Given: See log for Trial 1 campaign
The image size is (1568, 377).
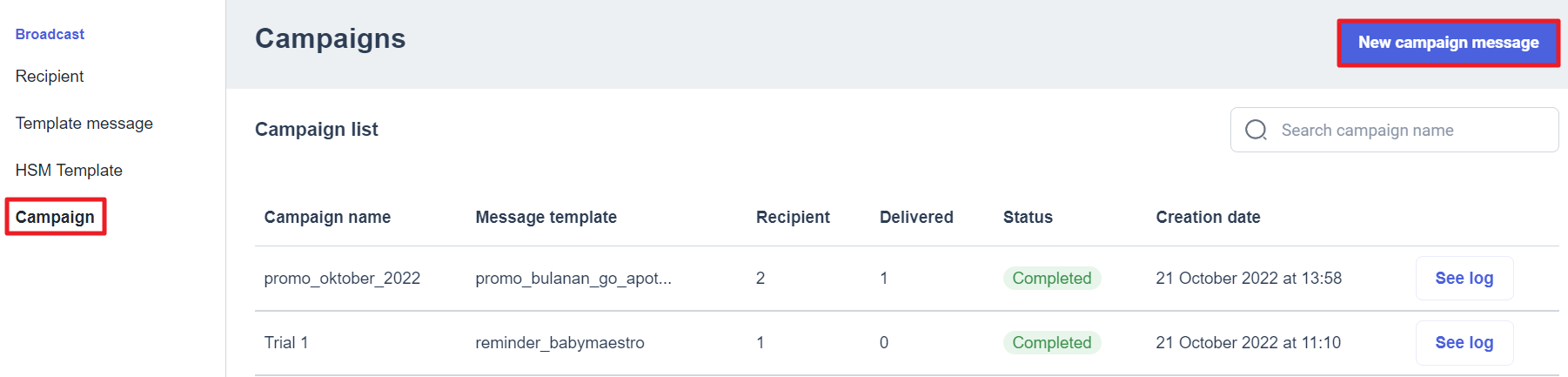Looking at the screenshot, I should pyautogui.click(x=1464, y=343).
